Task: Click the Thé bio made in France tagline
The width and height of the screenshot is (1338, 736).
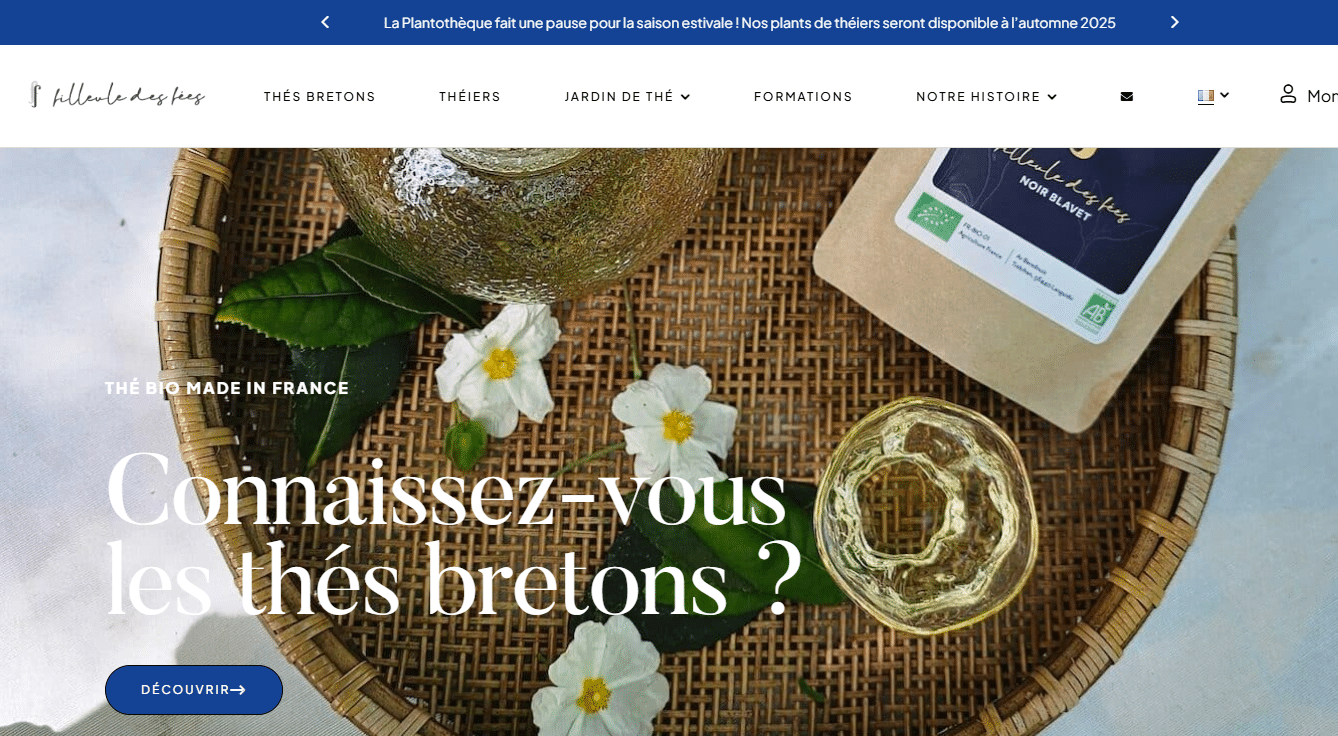Action: 227,388
